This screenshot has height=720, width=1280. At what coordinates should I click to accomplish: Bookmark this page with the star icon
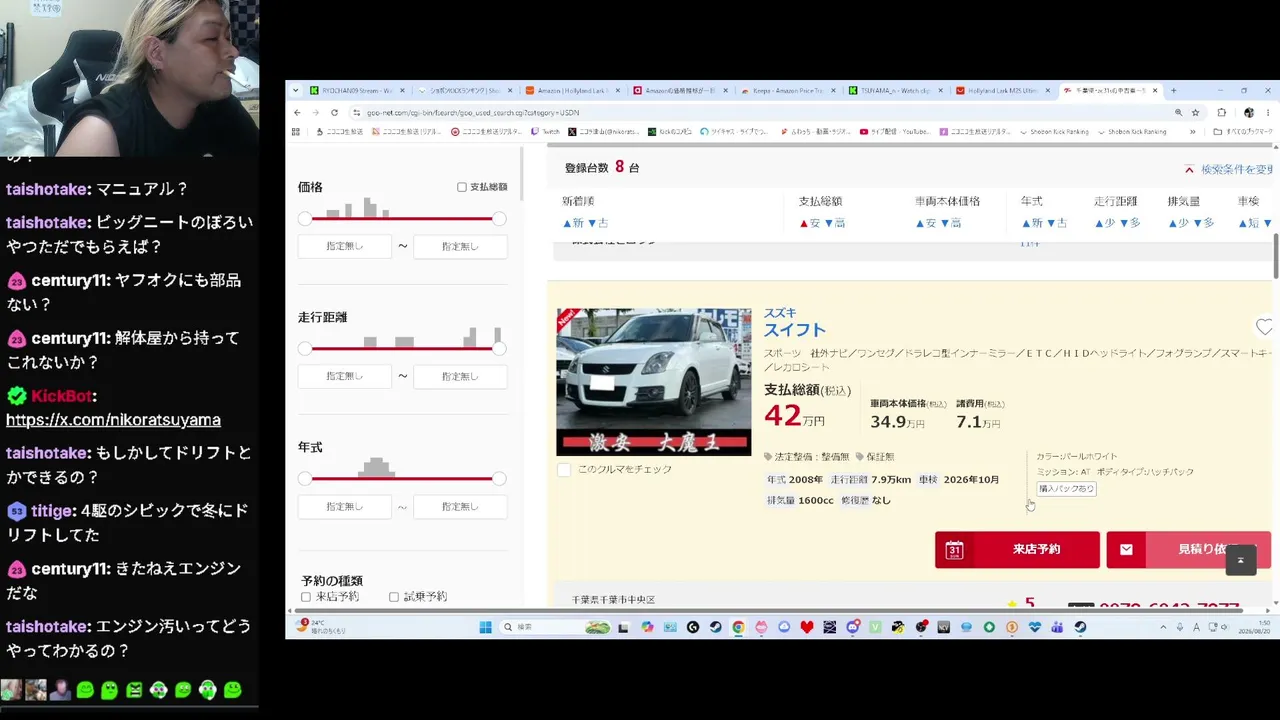(1195, 113)
